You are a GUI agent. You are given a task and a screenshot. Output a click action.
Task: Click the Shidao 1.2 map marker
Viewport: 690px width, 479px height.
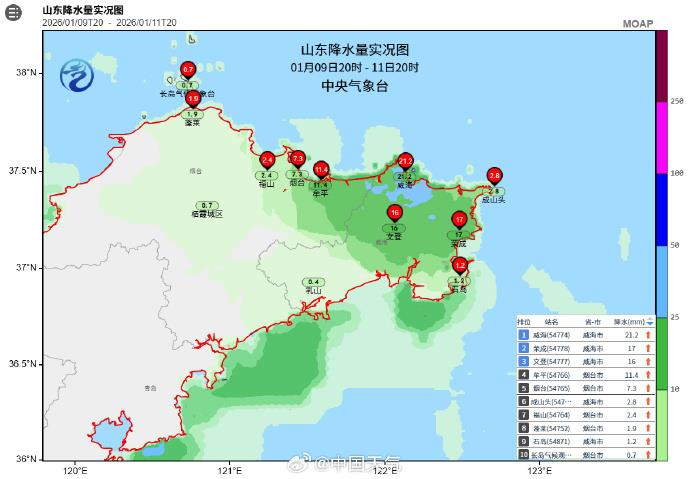tap(459, 266)
